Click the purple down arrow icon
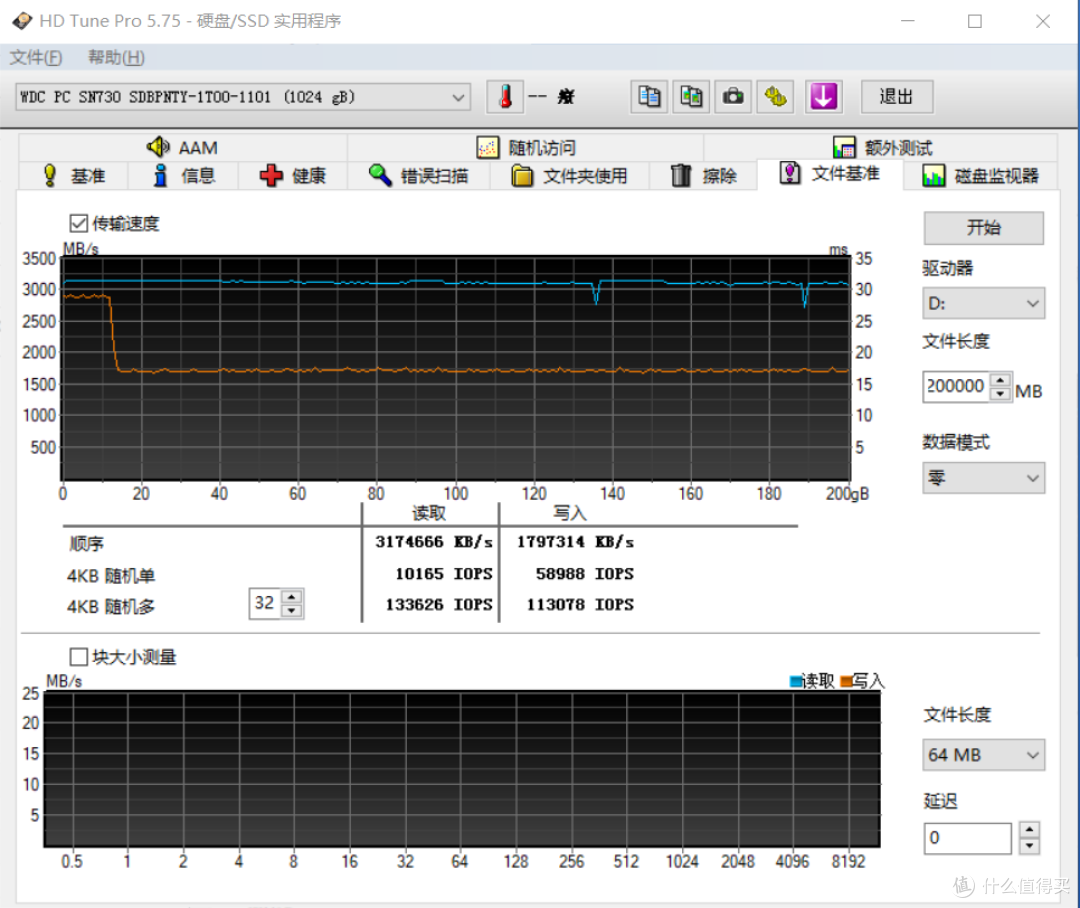This screenshot has height=908, width=1080. pos(822,97)
